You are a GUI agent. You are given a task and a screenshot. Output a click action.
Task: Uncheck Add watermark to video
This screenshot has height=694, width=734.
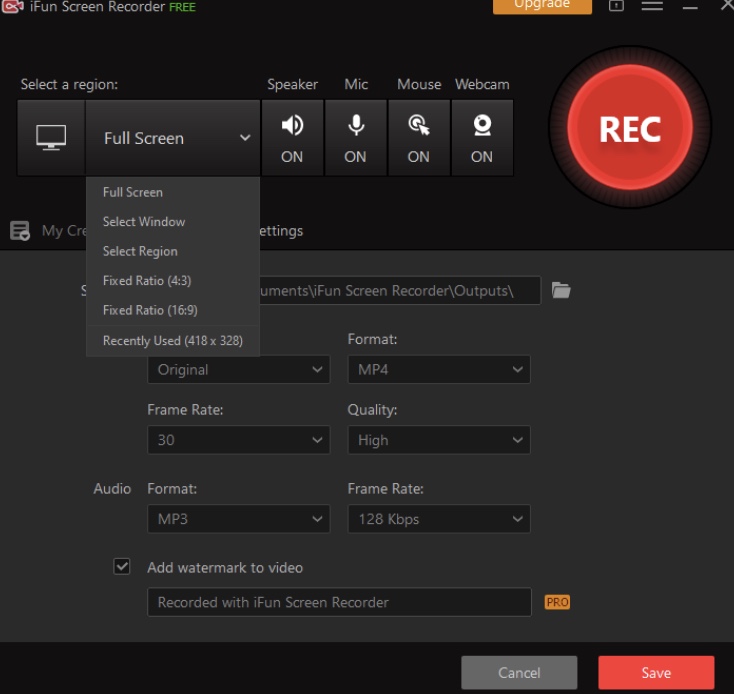click(x=122, y=567)
